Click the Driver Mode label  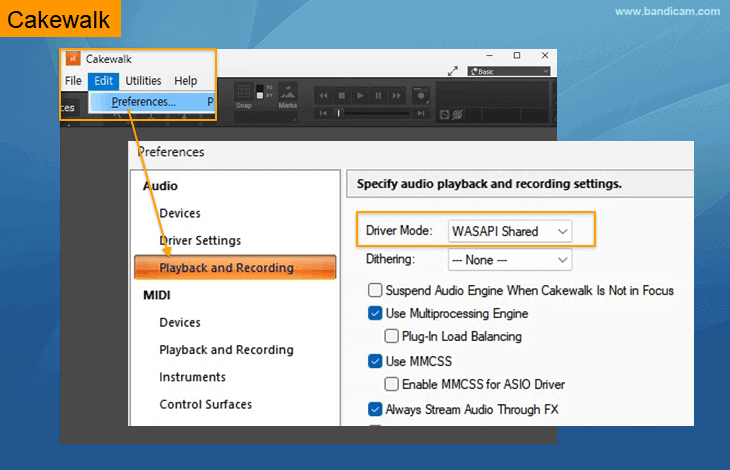pyautogui.click(x=399, y=231)
